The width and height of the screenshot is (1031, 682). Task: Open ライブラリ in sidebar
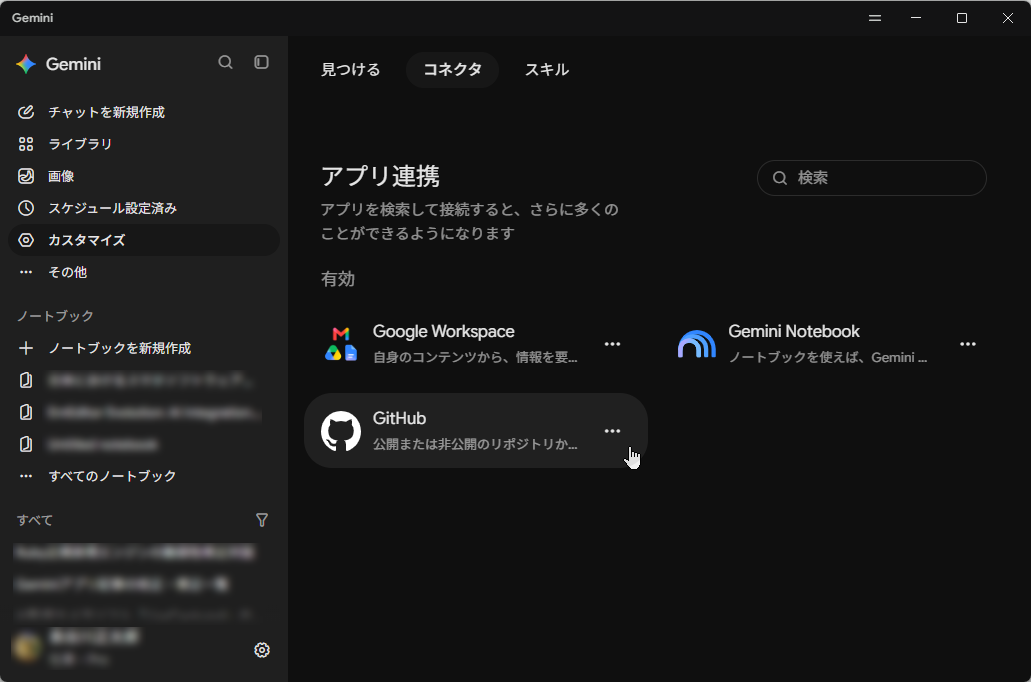[x=144, y=144]
